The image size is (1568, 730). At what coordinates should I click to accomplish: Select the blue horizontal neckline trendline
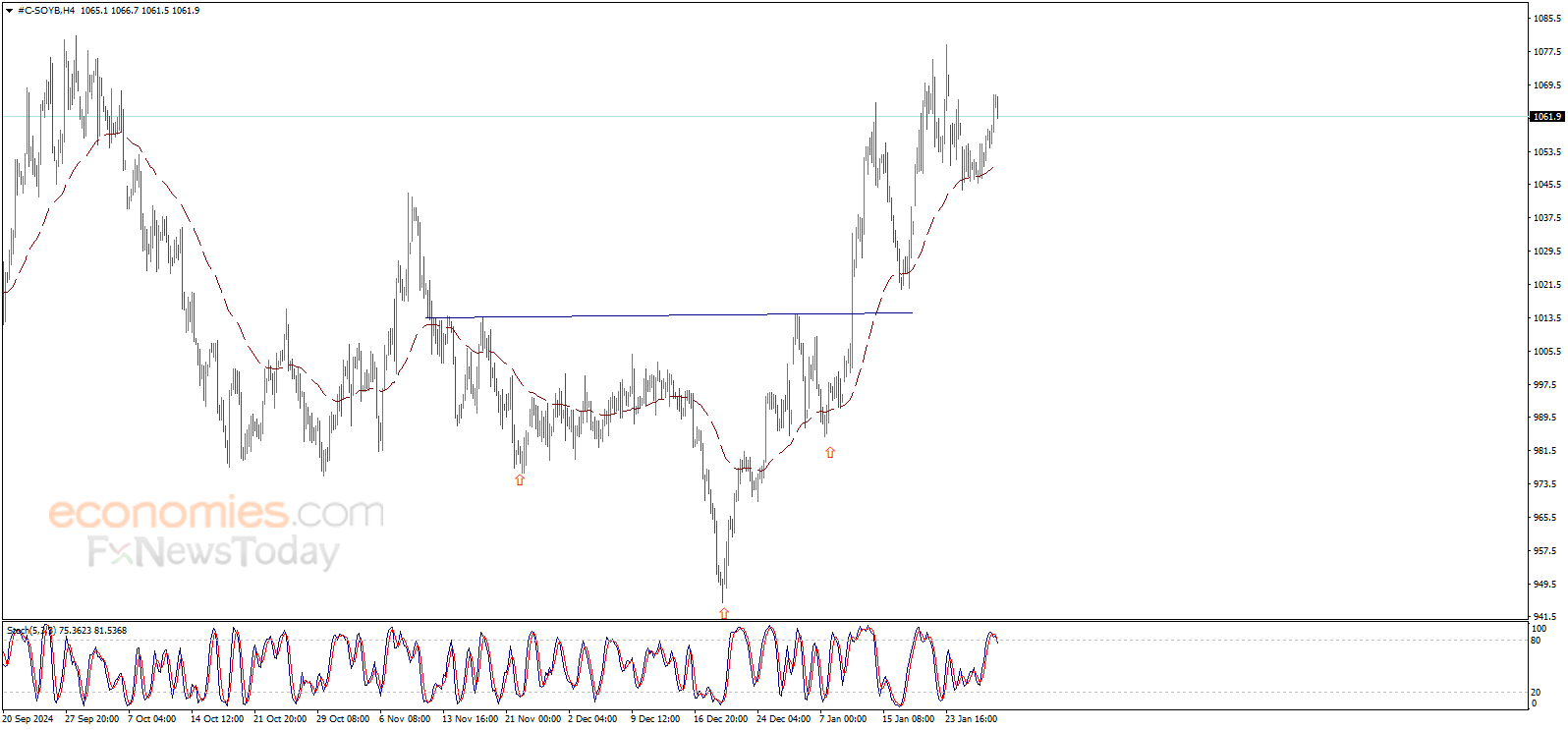click(x=668, y=315)
